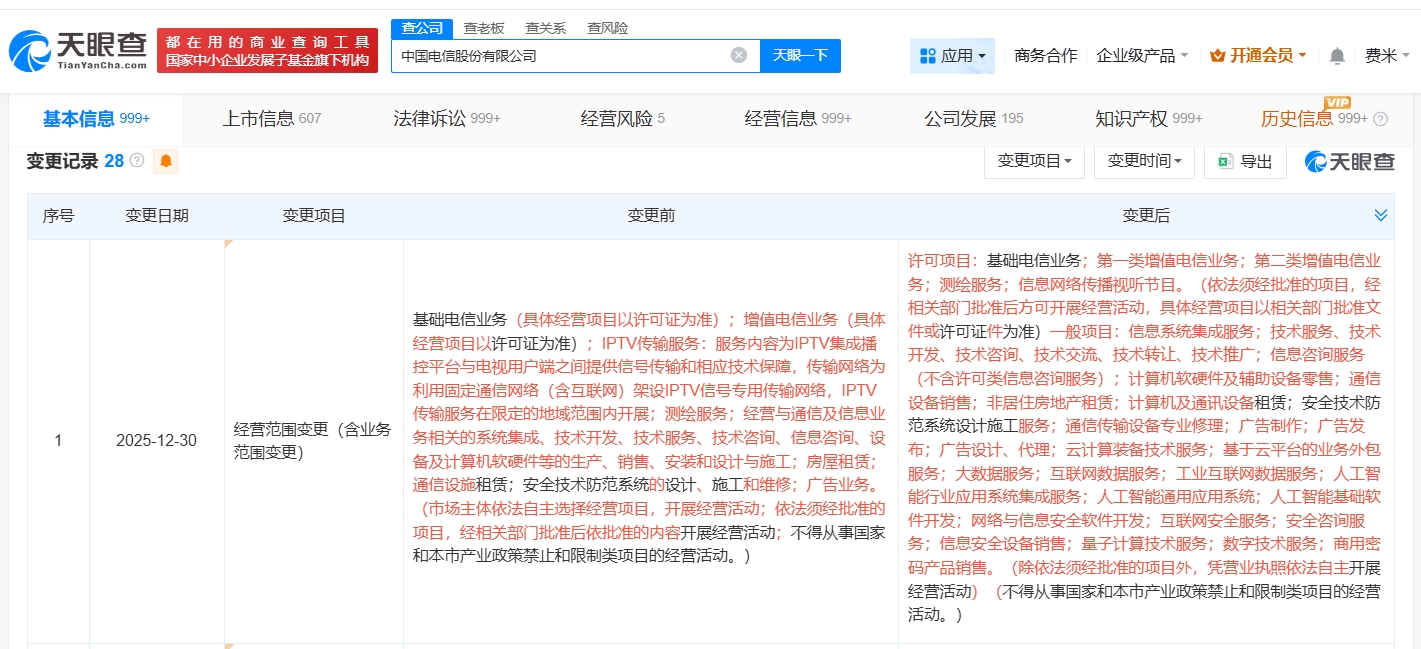This screenshot has width=1421, height=649.
Task: Click the 导出 export button
Action: click(x=1245, y=161)
